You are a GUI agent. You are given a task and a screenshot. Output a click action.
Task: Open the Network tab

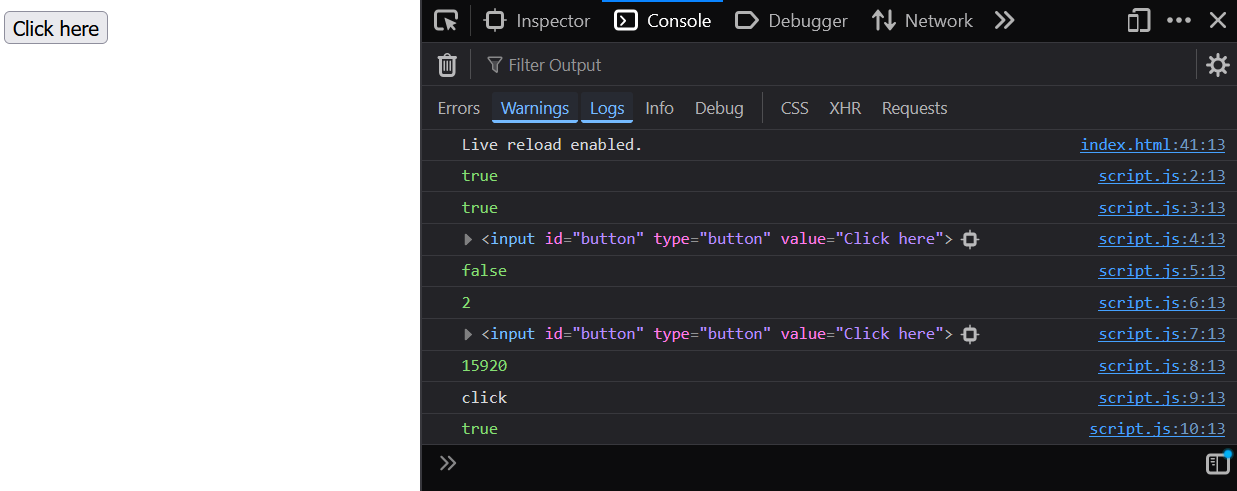tap(922, 20)
